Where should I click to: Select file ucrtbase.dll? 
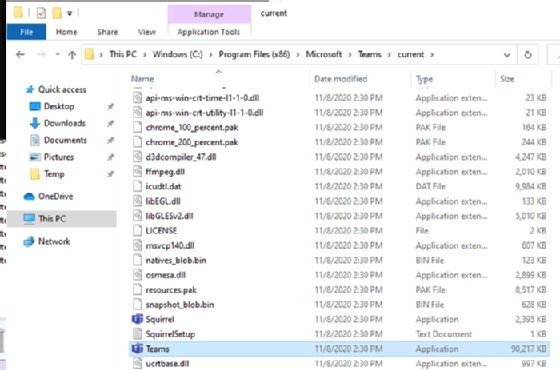pos(167,364)
